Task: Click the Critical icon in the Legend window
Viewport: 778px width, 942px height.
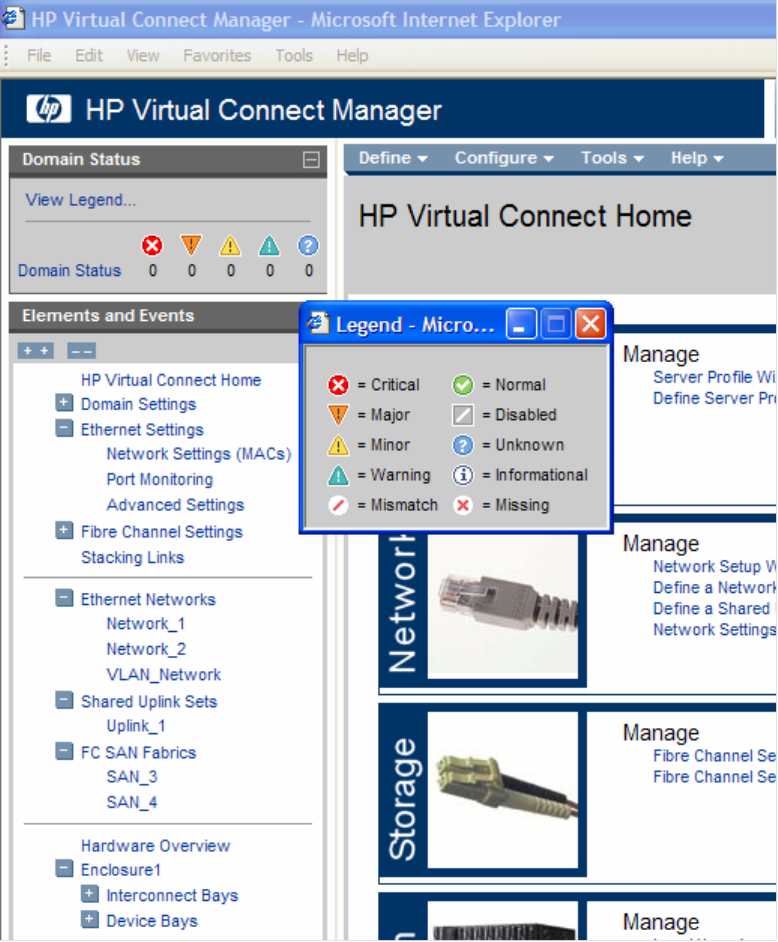Action: point(338,384)
